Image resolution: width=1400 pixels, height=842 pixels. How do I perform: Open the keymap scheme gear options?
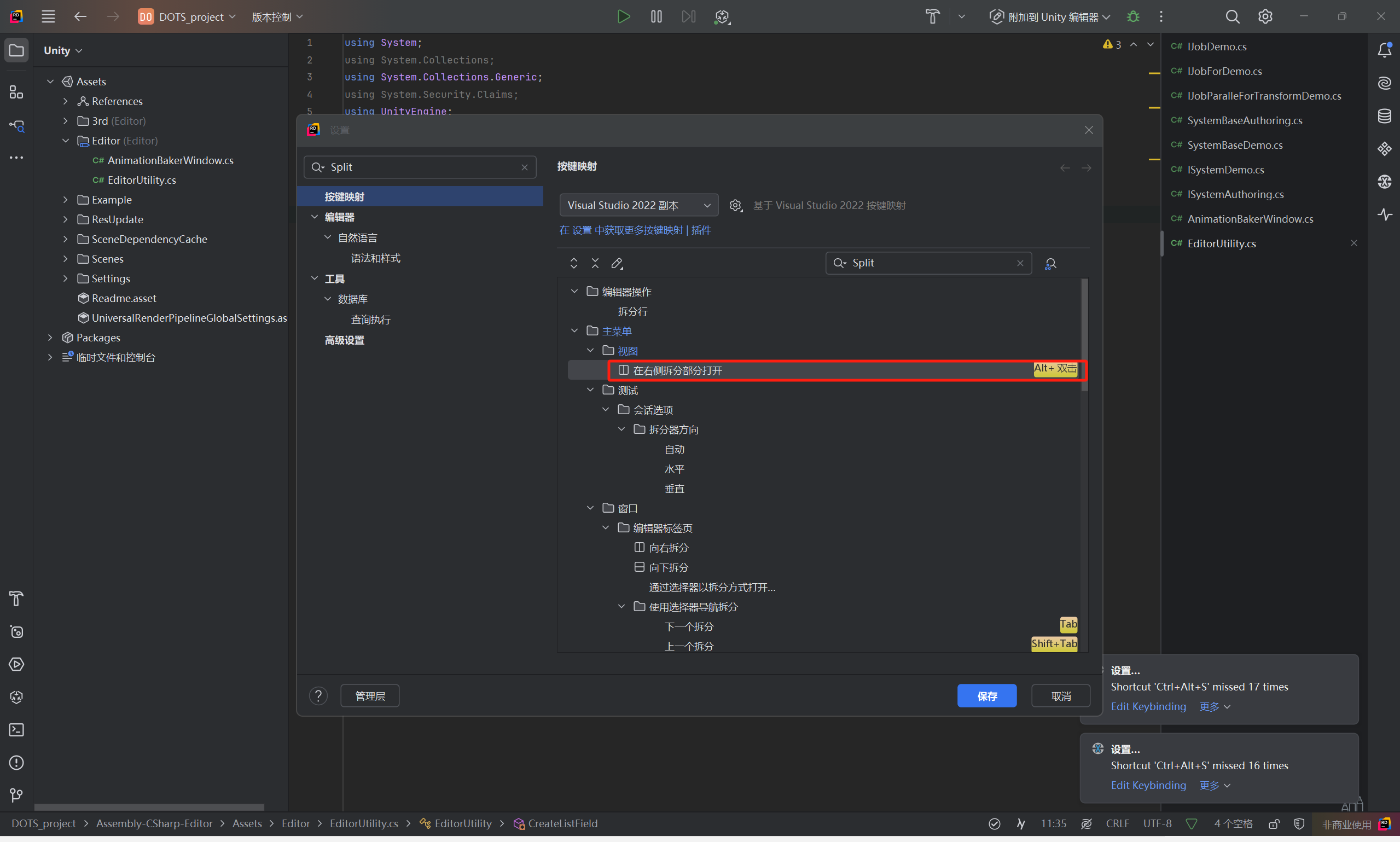click(735, 205)
